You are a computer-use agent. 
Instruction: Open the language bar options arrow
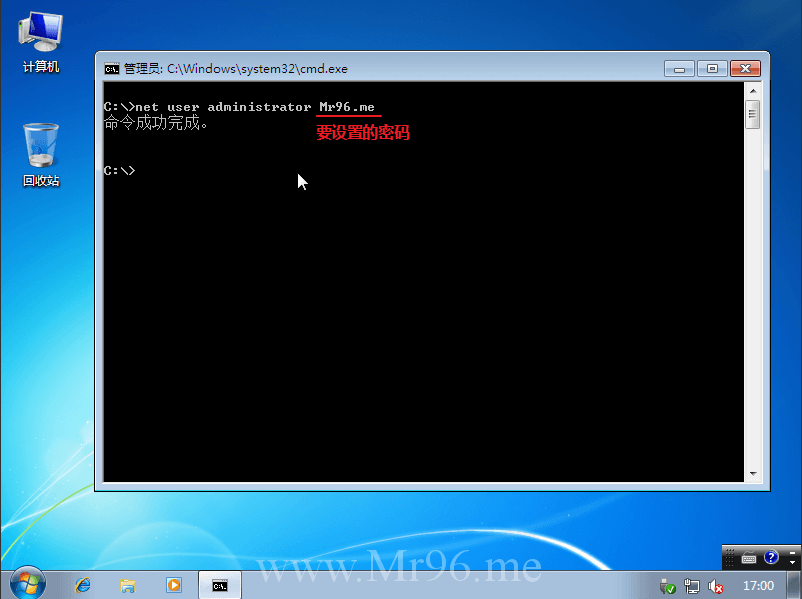click(792, 563)
